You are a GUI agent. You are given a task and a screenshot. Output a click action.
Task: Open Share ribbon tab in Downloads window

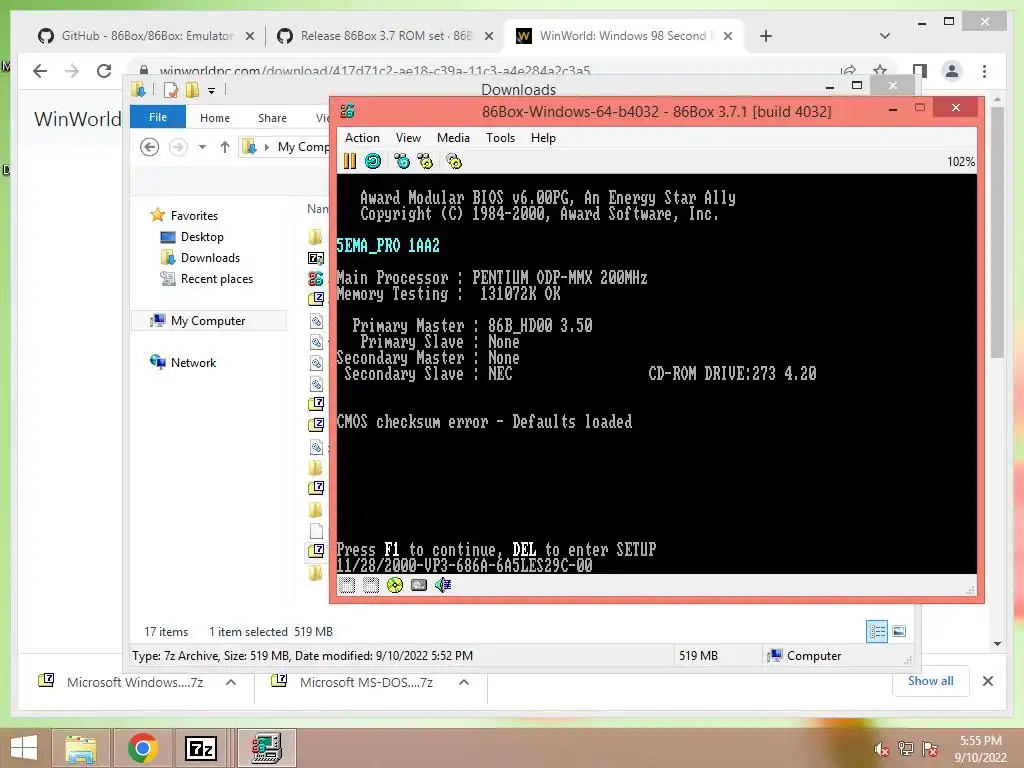click(x=272, y=118)
